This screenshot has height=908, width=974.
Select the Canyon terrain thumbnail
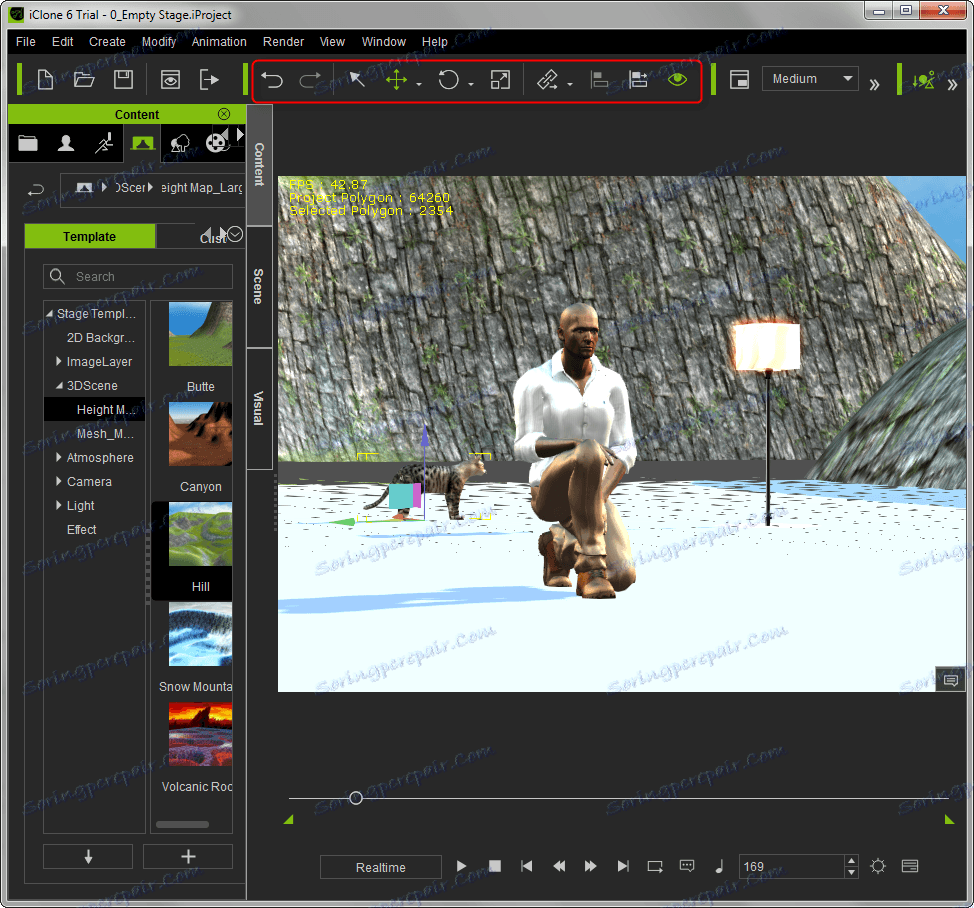[x=200, y=435]
